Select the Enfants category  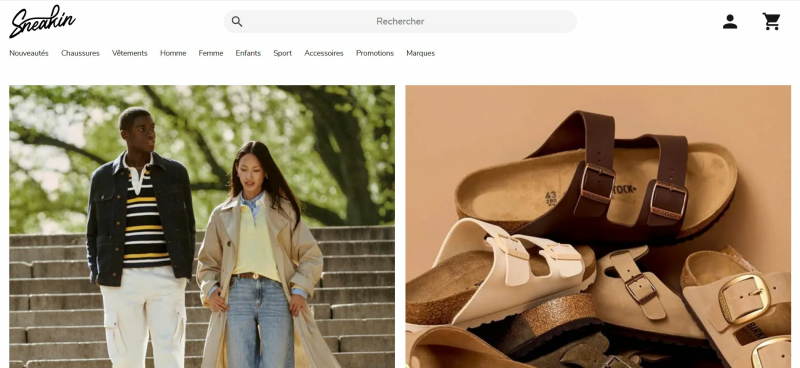[x=248, y=53]
